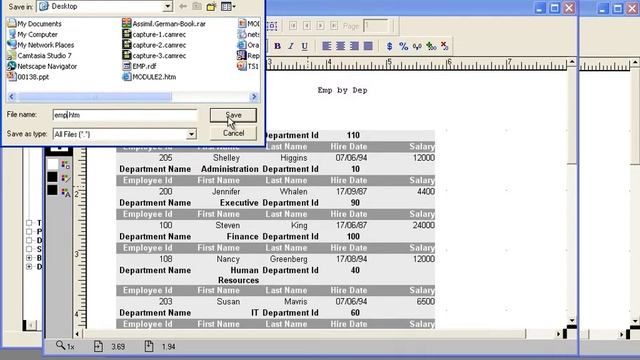Click the box next to T node
The image size is (640, 360).
coord(29,223)
